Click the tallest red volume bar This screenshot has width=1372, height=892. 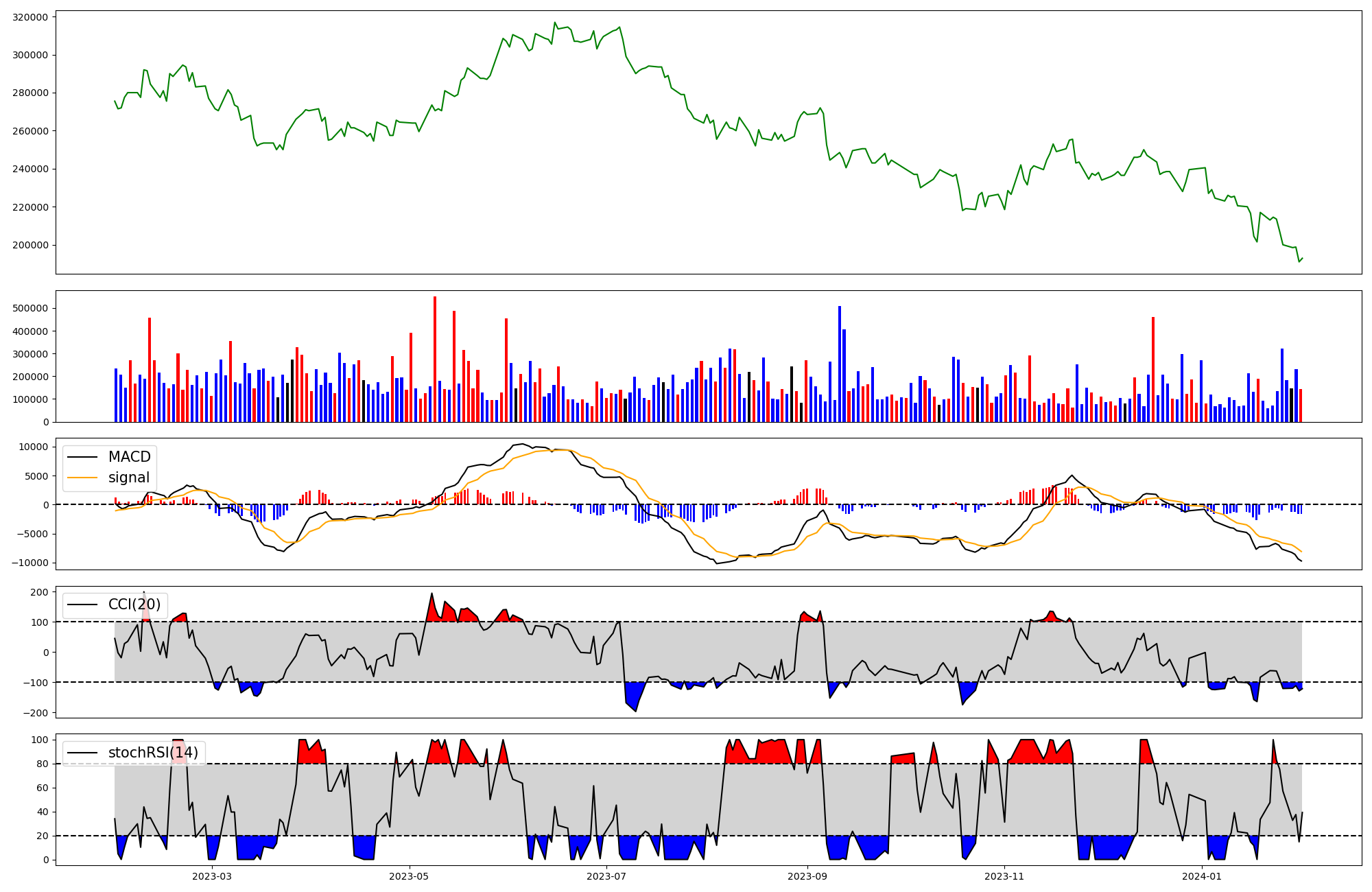(435, 357)
